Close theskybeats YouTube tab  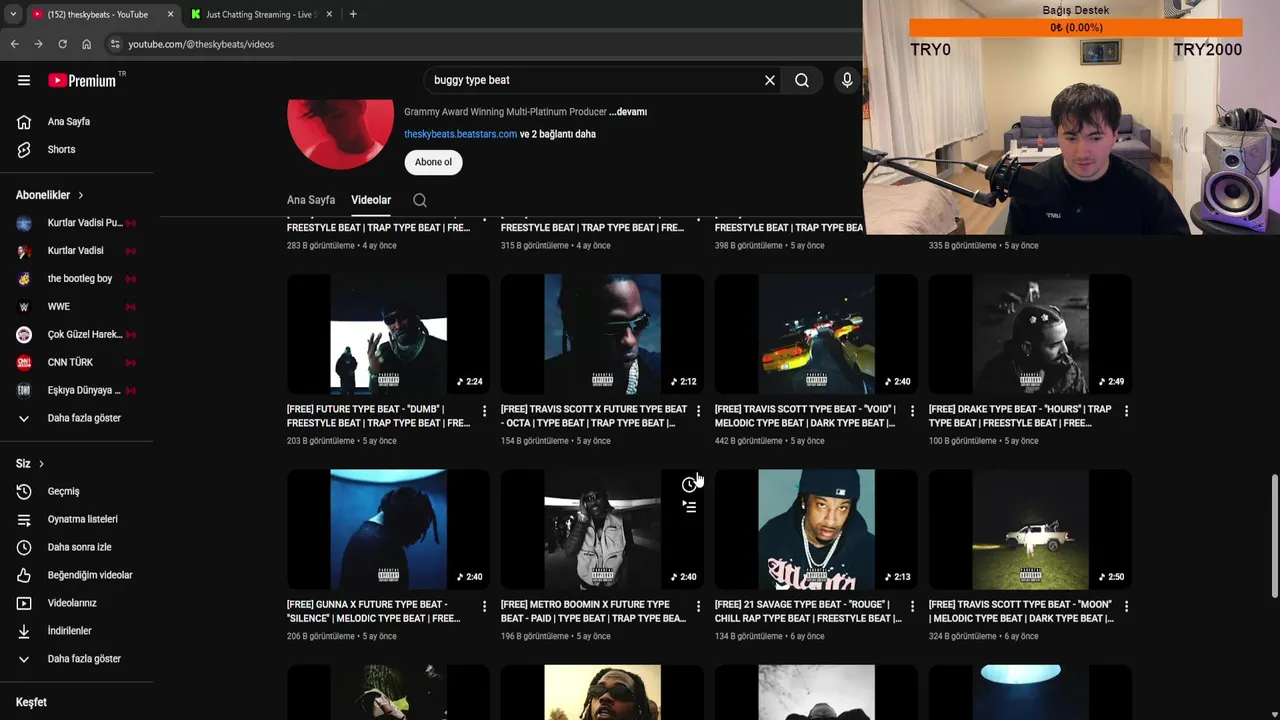[x=170, y=14]
